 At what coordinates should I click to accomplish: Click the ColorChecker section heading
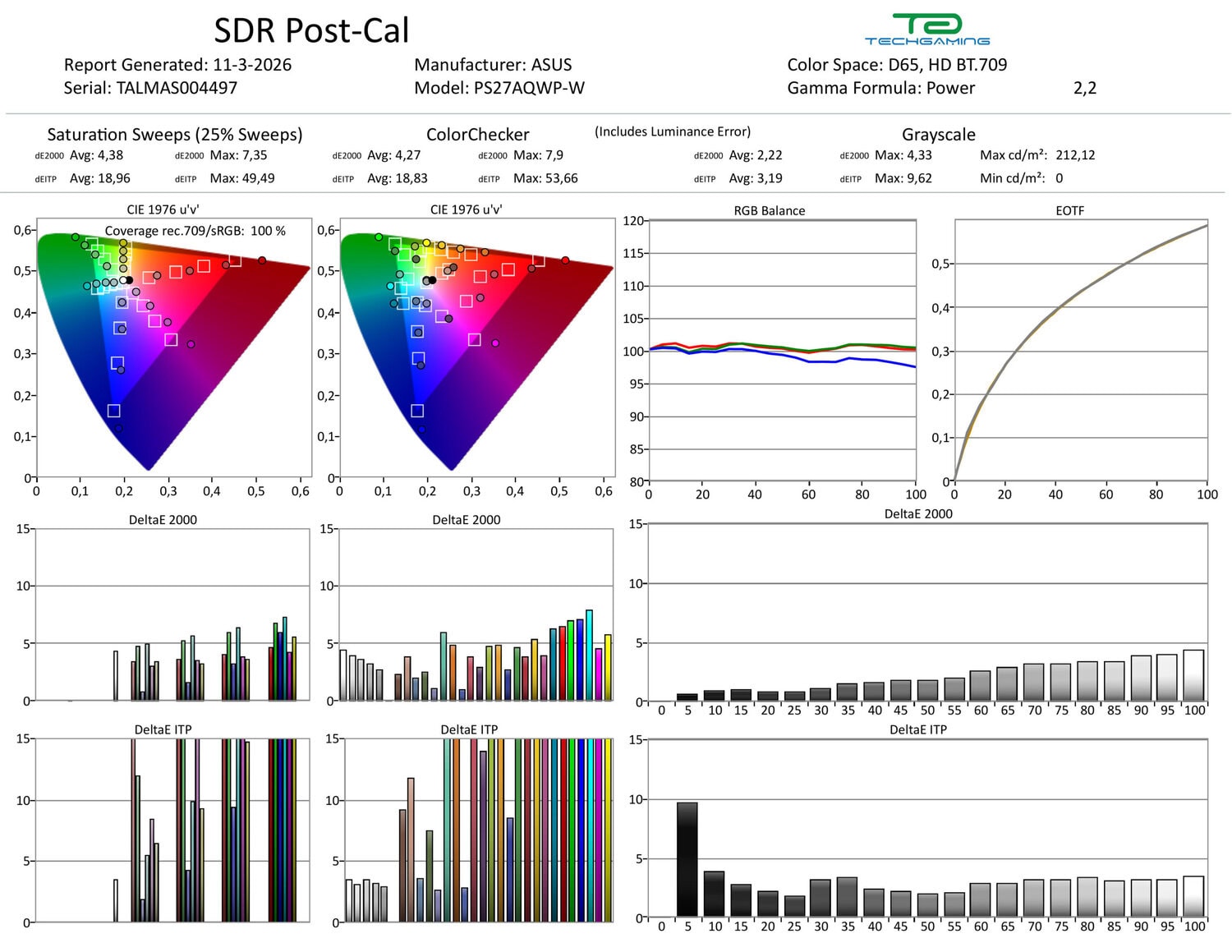[x=477, y=135]
